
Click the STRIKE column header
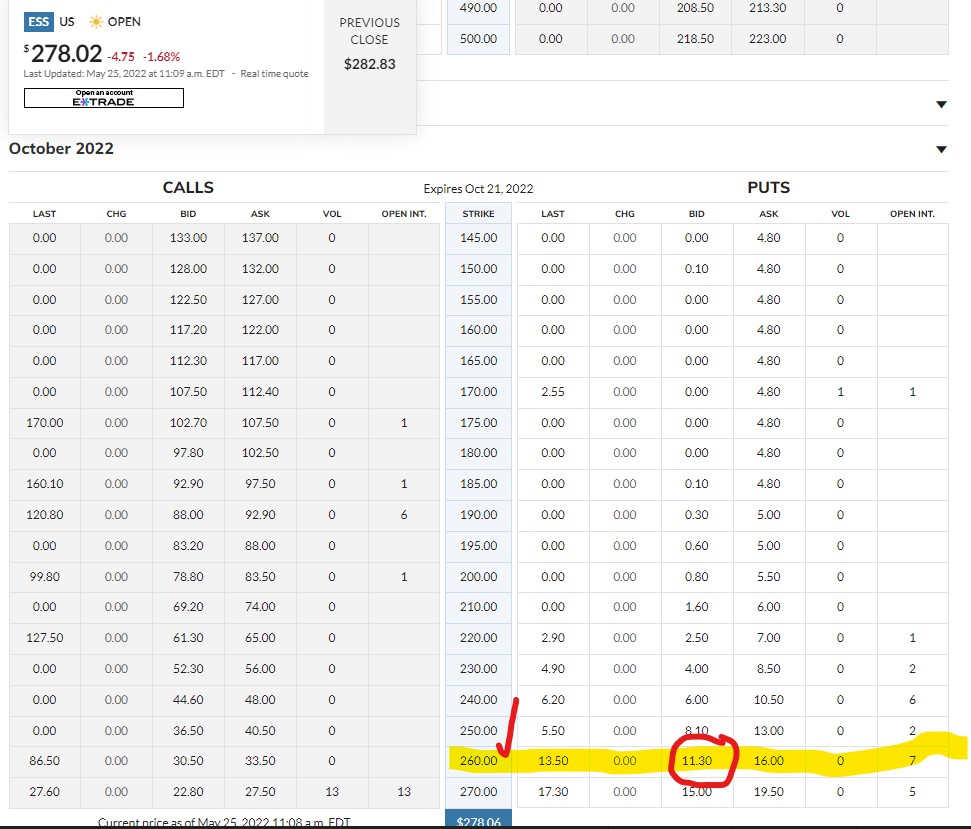(x=478, y=214)
